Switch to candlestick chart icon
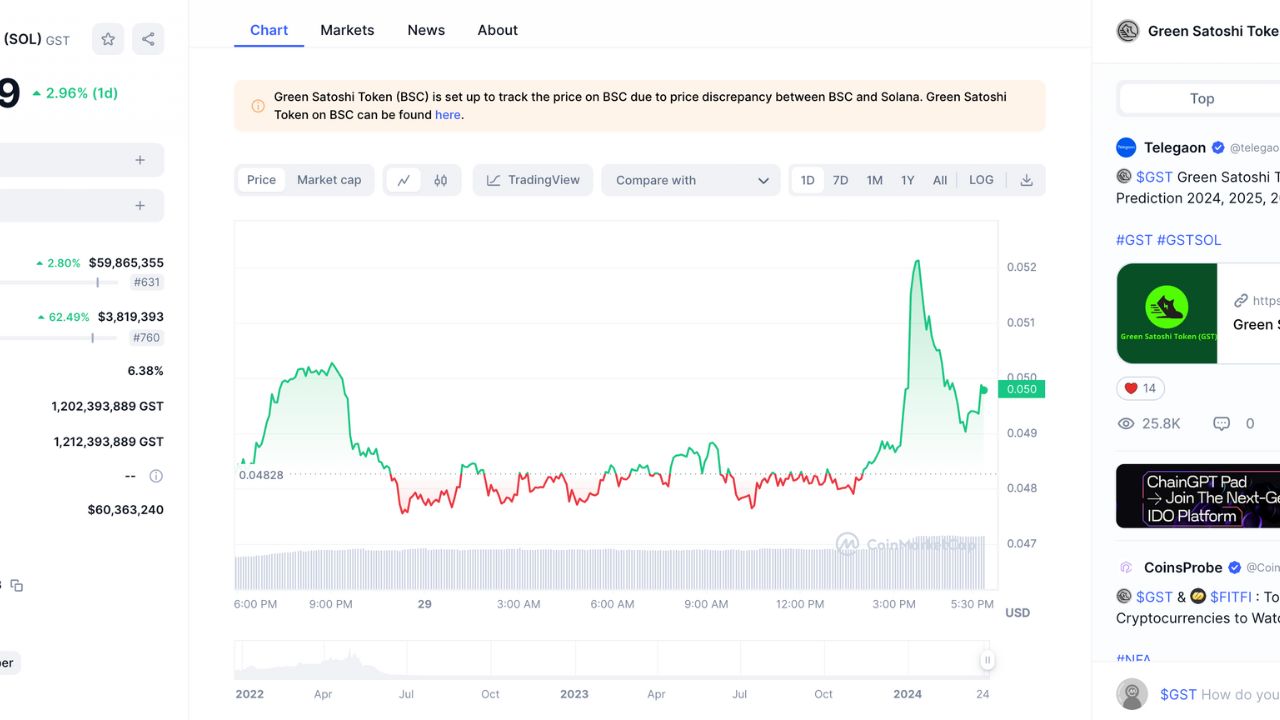The width and height of the screenshot is (1280, 720). click(440, 180)
